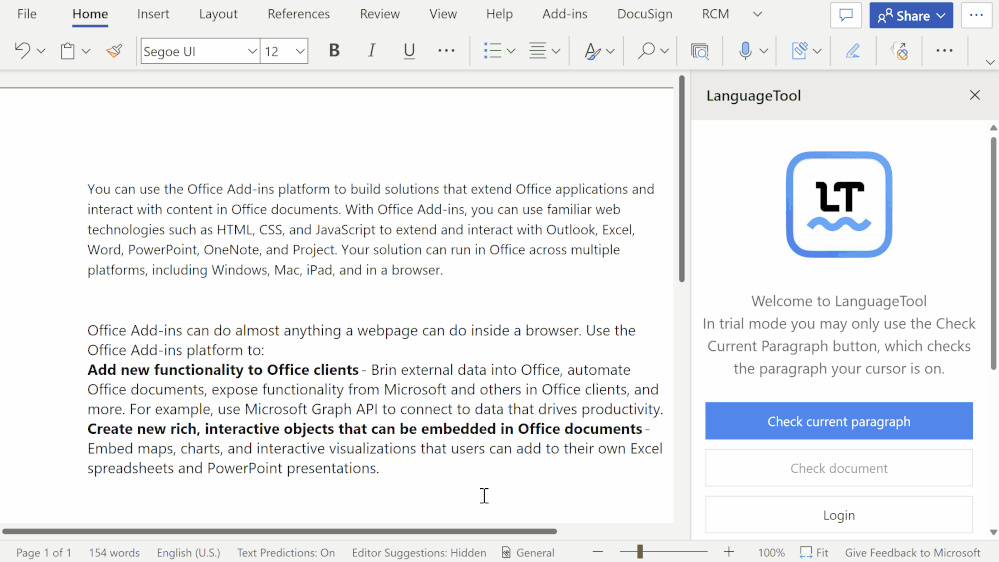Viewport: 999px width, 562px height.
Task: Switch to the Review tab
Action: 380,14
